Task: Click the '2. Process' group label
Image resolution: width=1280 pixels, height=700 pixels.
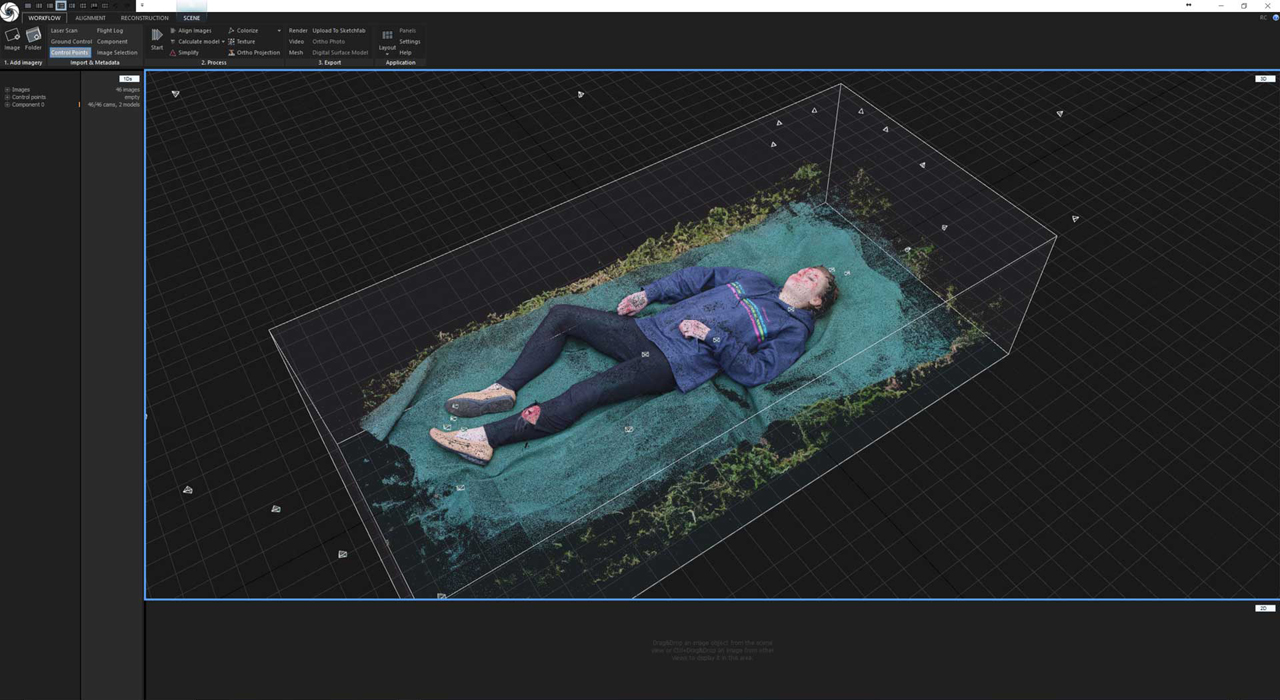Action: pos(214,63)
